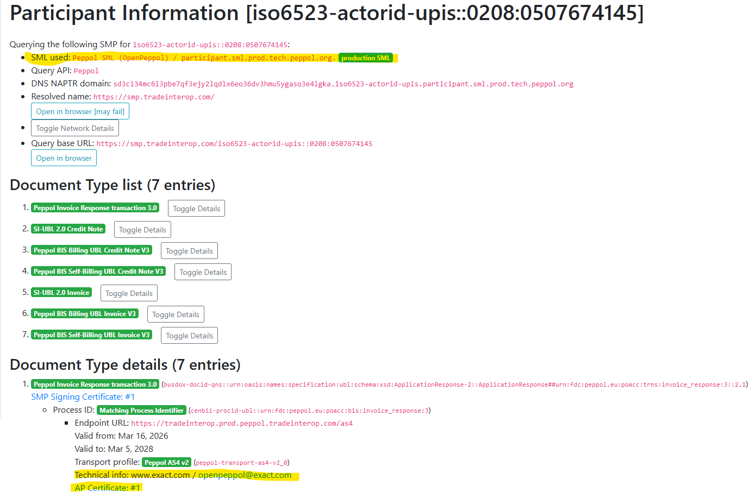
Task: Click 'Open in browser [may fail]' button
Action: 80,111
